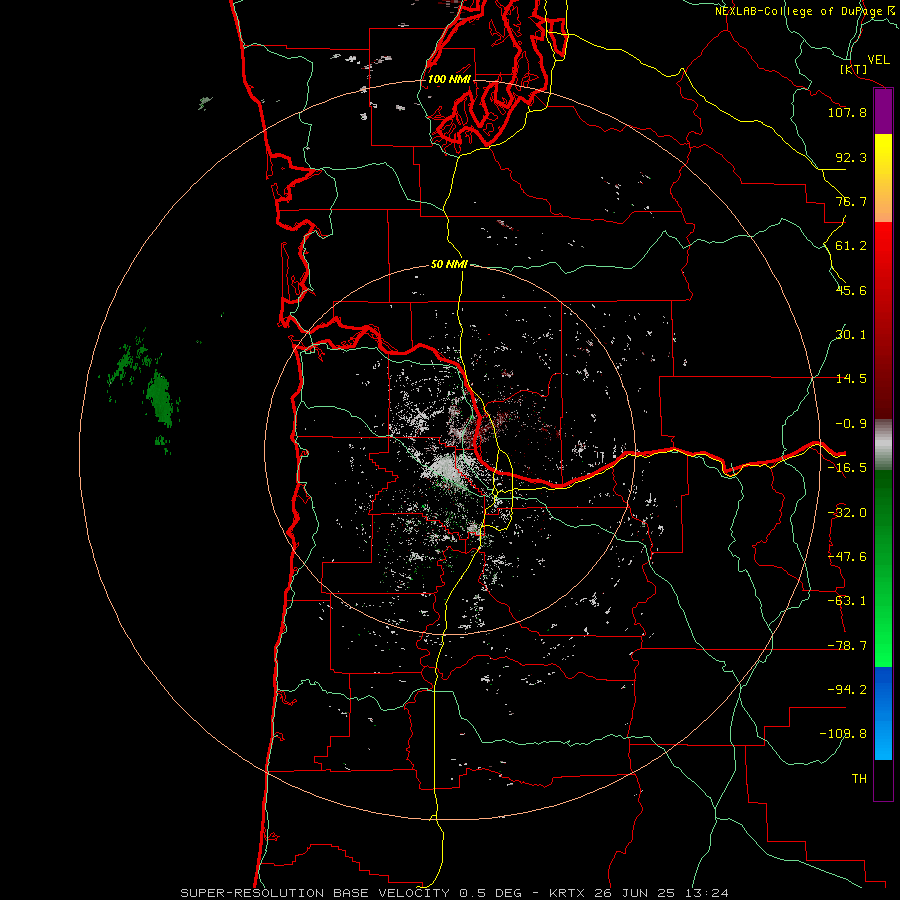Viewport: 900px width, 900px height.
Task: Select the -16.5 scale value
Action: coord(847,468)
